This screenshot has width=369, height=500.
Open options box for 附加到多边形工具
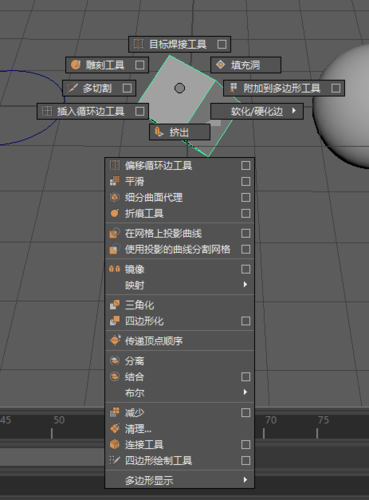tap(335, 88)
